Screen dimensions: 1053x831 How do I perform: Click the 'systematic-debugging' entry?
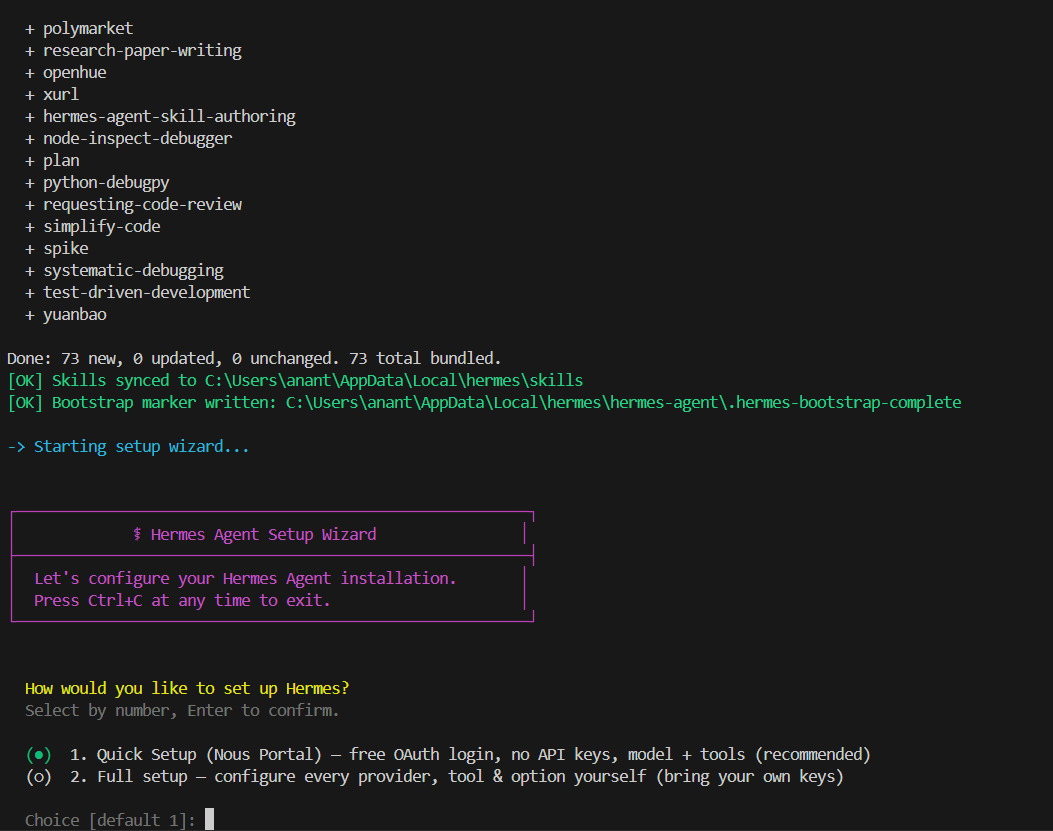coord(133,271)
